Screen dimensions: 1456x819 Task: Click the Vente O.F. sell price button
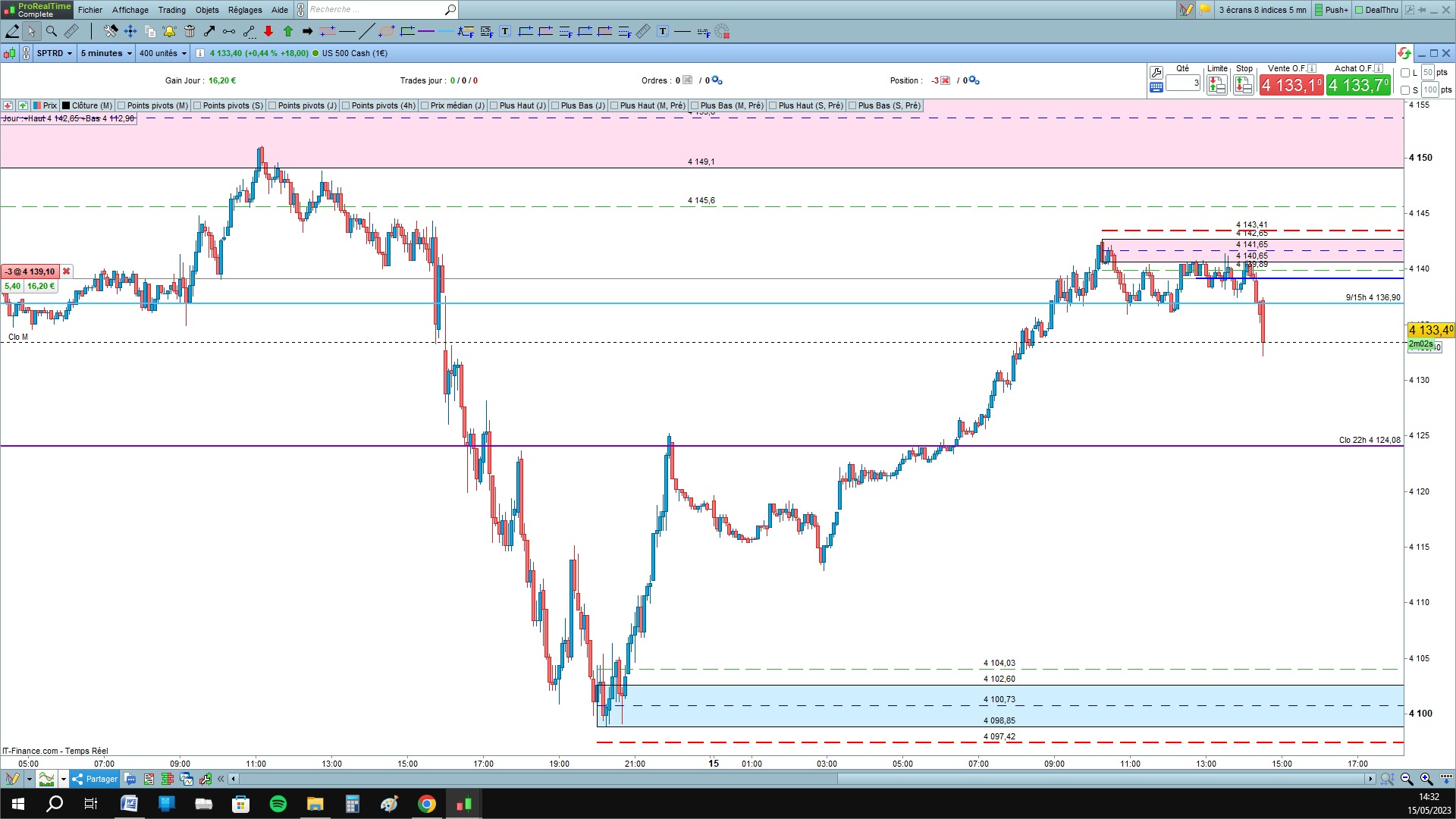tap(1291, 85)
